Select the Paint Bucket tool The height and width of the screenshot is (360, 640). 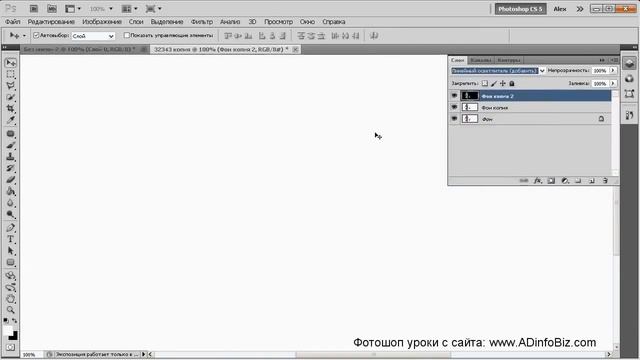[11, 191]
